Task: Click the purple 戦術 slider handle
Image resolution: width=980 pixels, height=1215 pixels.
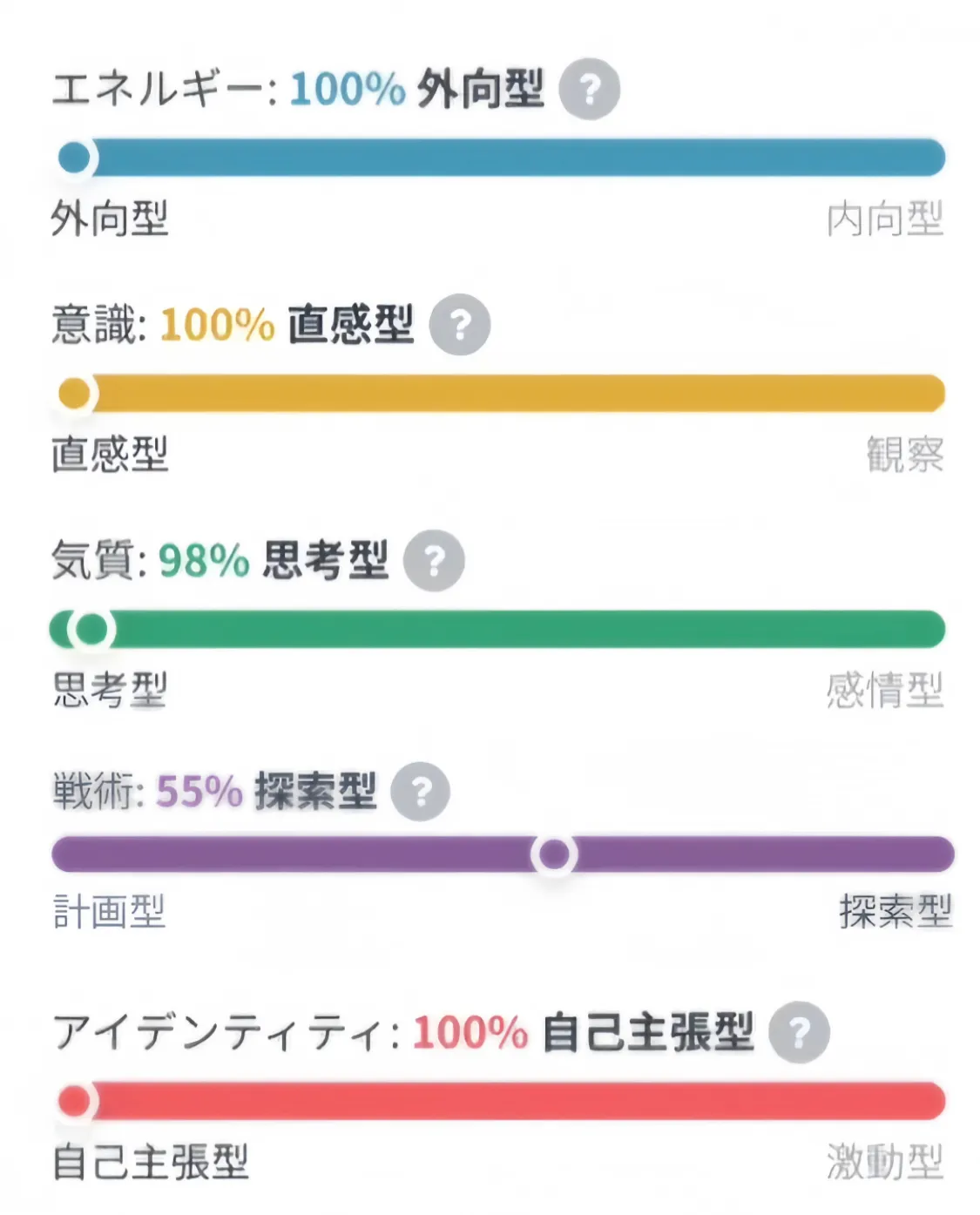Action: [554, 854]
